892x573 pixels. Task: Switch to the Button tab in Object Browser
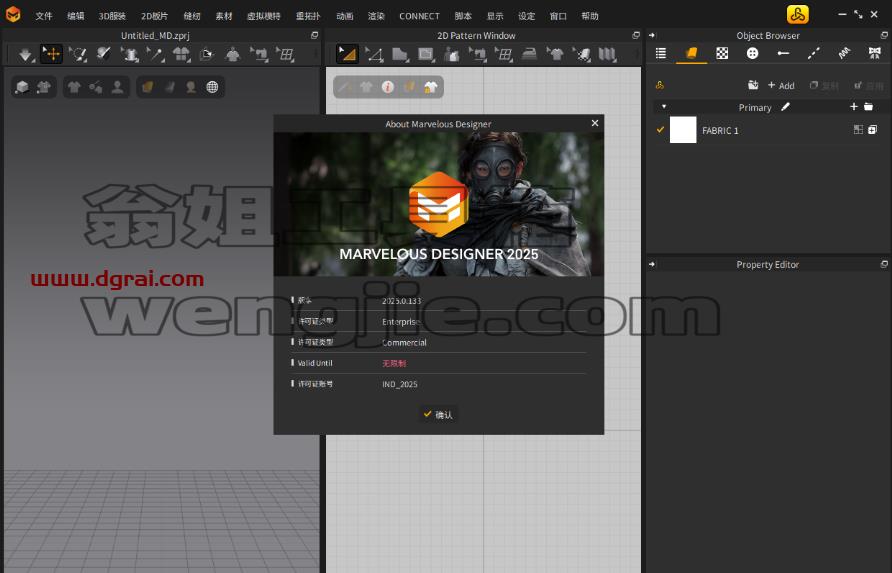click(x=753, y=53)
